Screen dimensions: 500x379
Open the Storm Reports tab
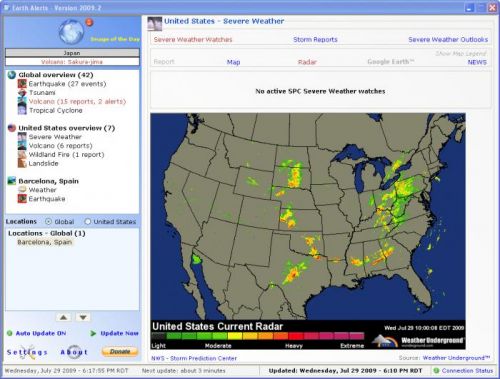pos(315,40)
